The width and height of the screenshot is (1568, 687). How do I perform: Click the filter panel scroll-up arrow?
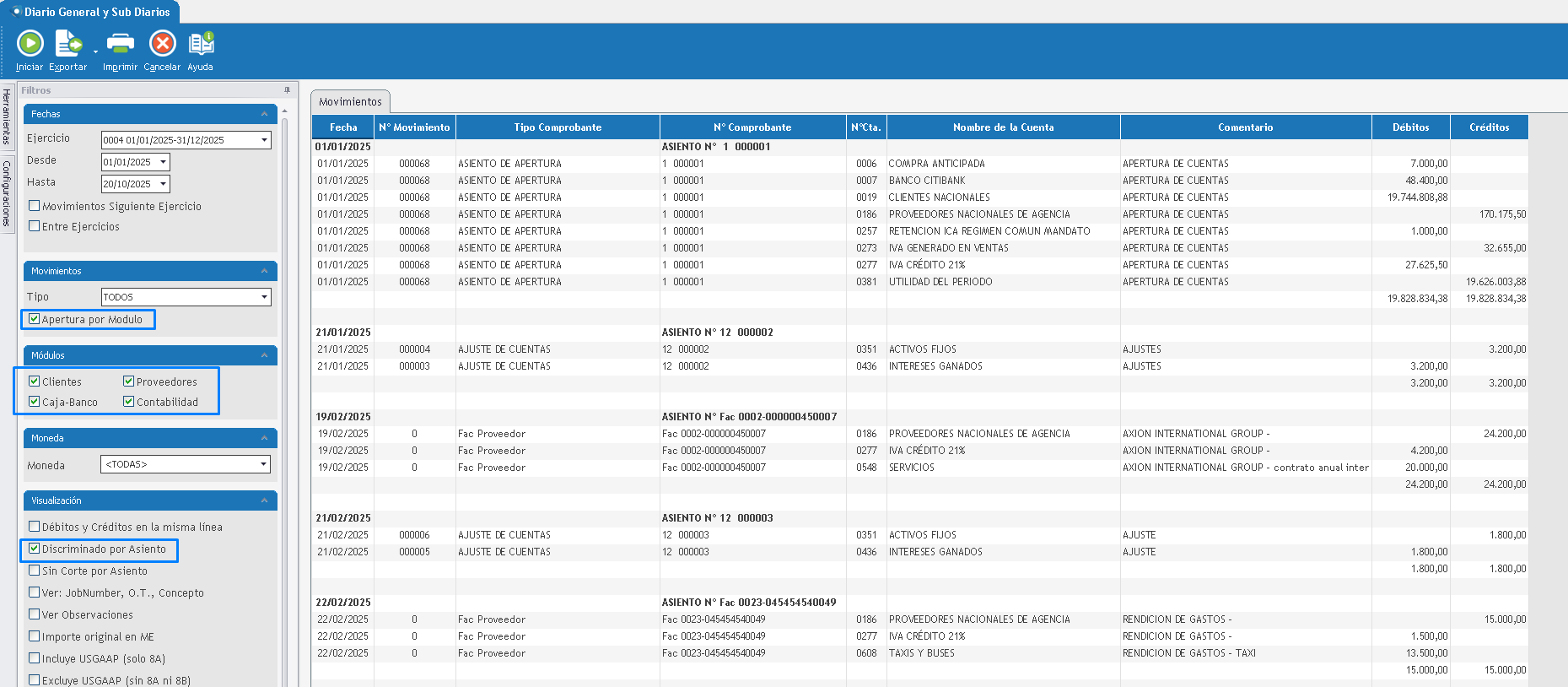(x=284, y=111)
